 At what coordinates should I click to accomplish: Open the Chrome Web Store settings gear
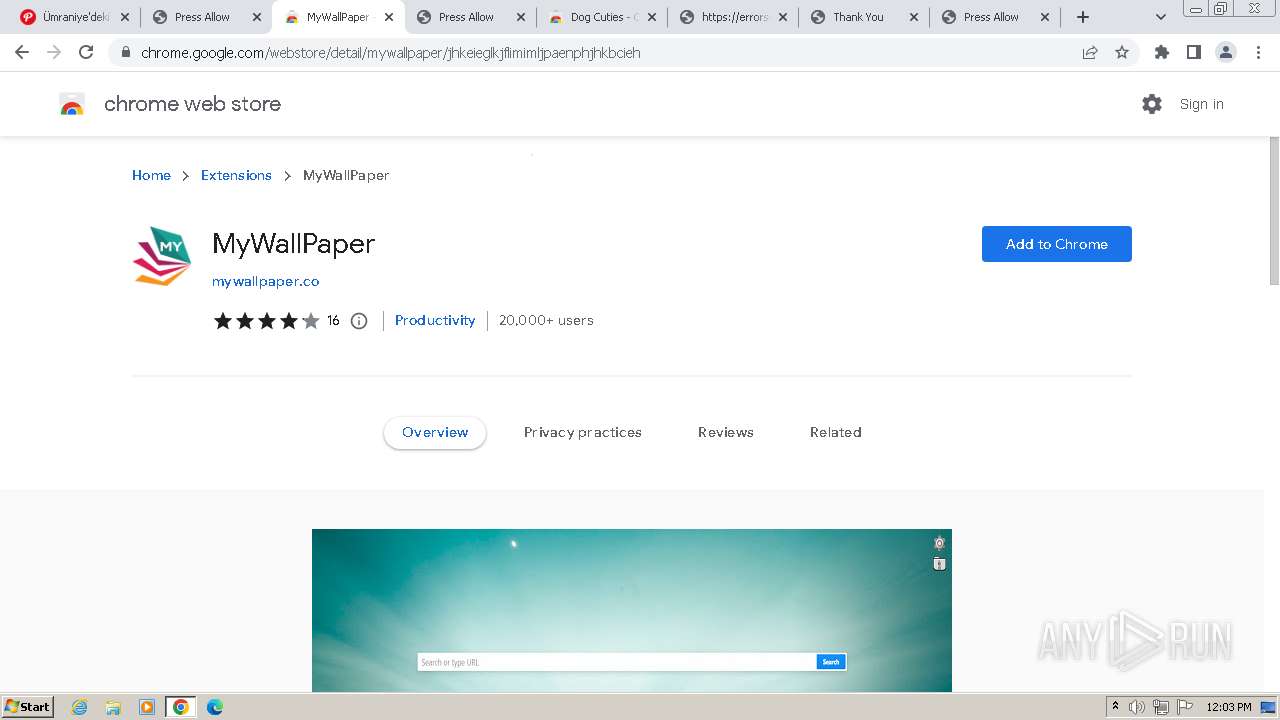[x=1152, y=104]
